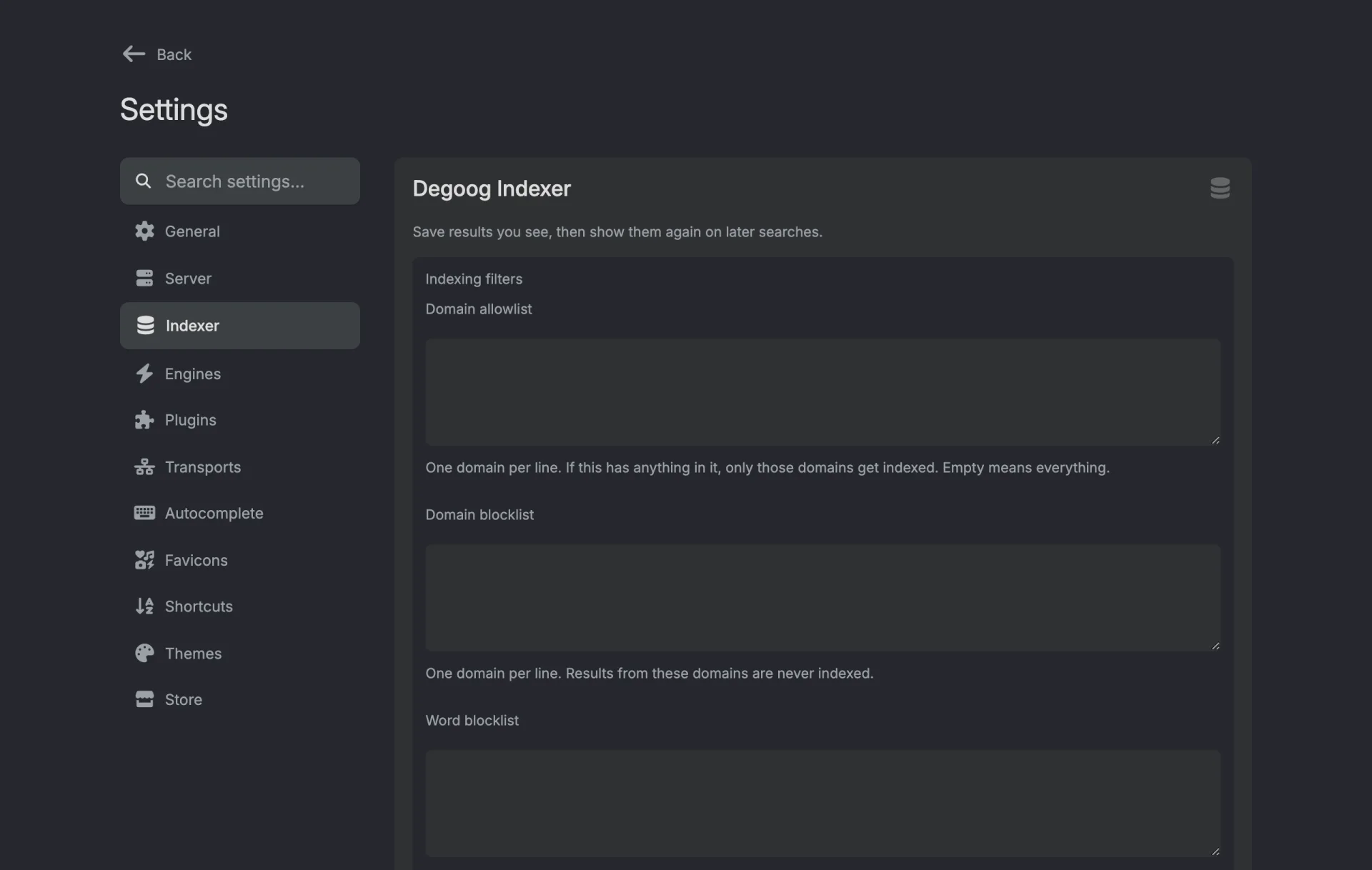
Task: Switch to the Engines section
Action: pos(240,373)
